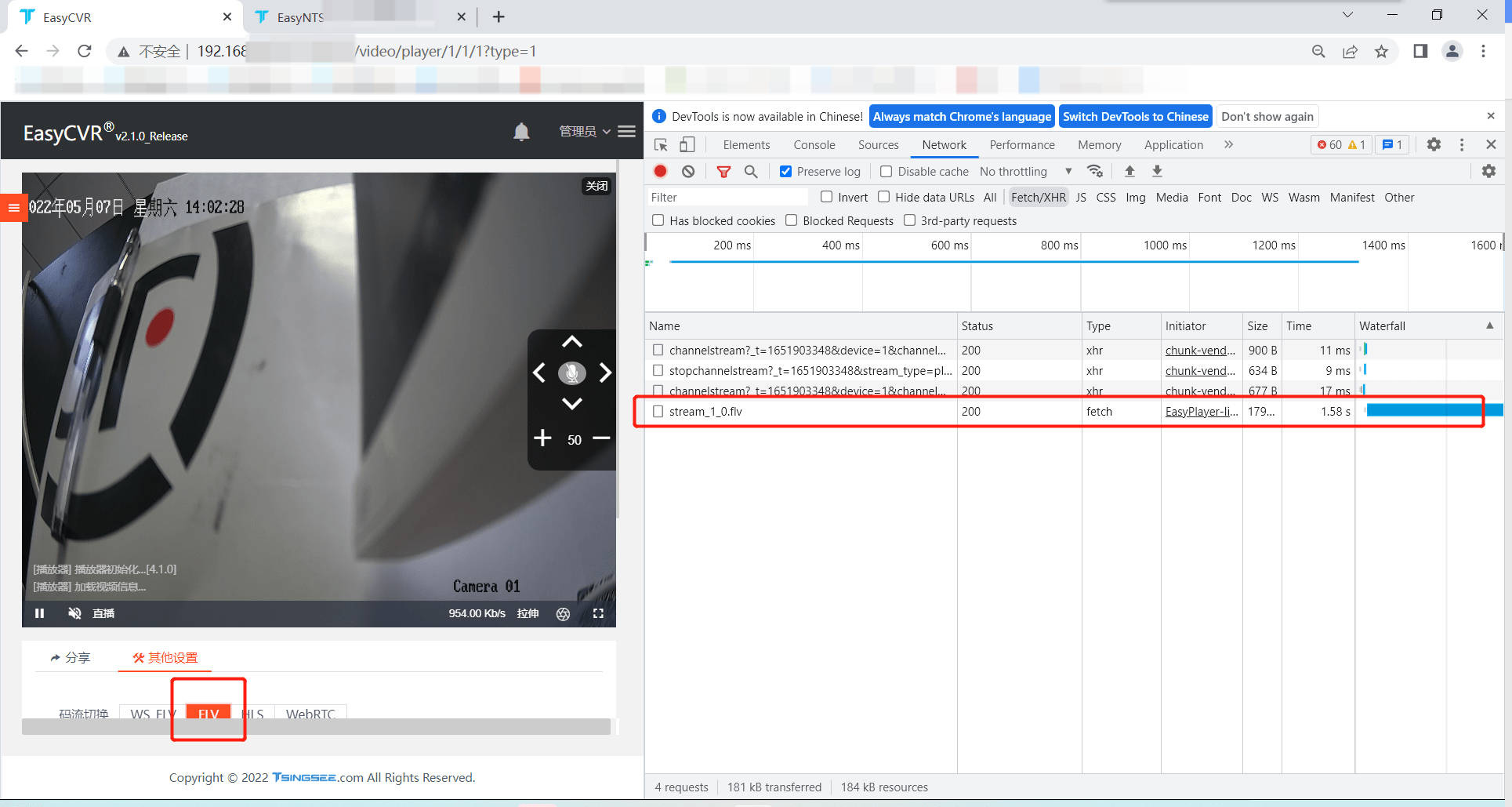Check the stopchannelstream row checkbox

[658, 370]
